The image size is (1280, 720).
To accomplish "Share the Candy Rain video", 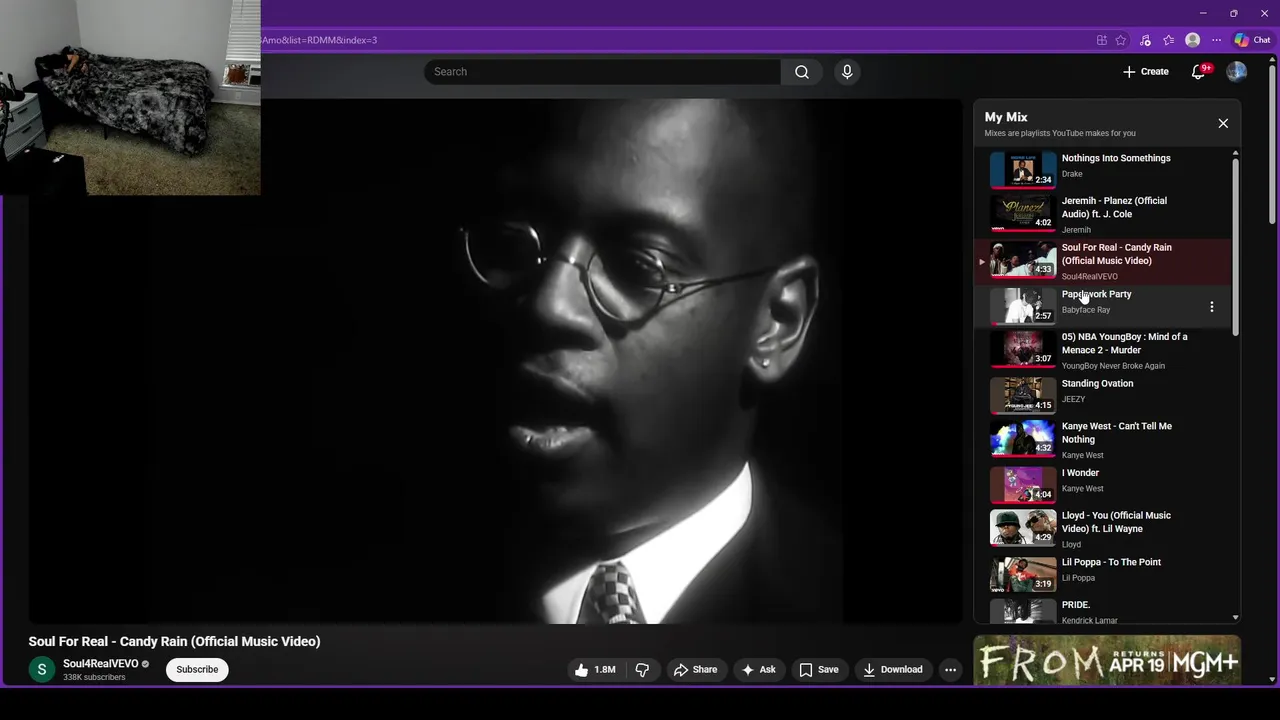I will 695,670.
